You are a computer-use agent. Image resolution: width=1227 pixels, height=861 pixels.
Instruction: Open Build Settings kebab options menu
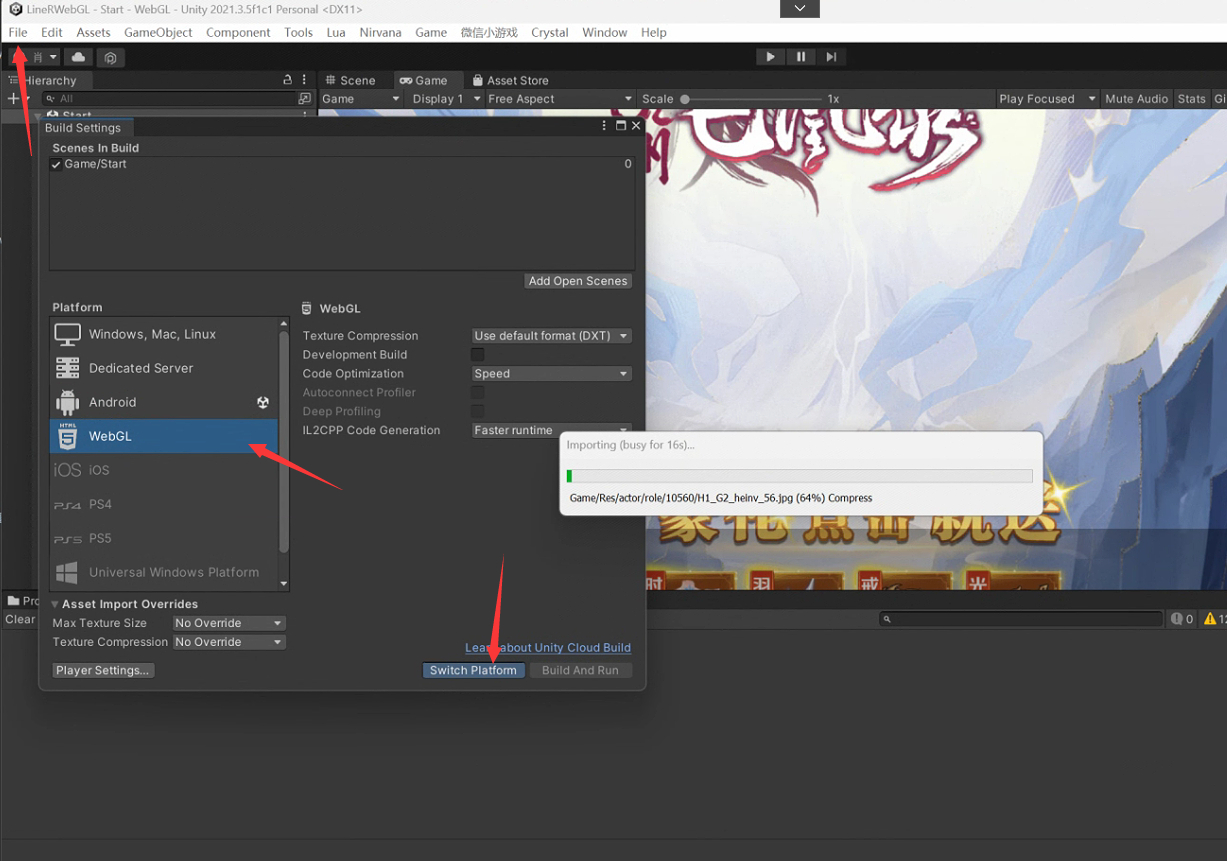604,127
